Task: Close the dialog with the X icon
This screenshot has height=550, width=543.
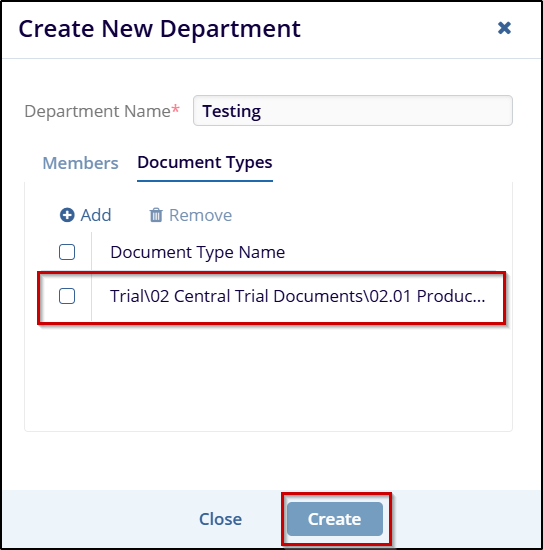Action: pos(504,28)
